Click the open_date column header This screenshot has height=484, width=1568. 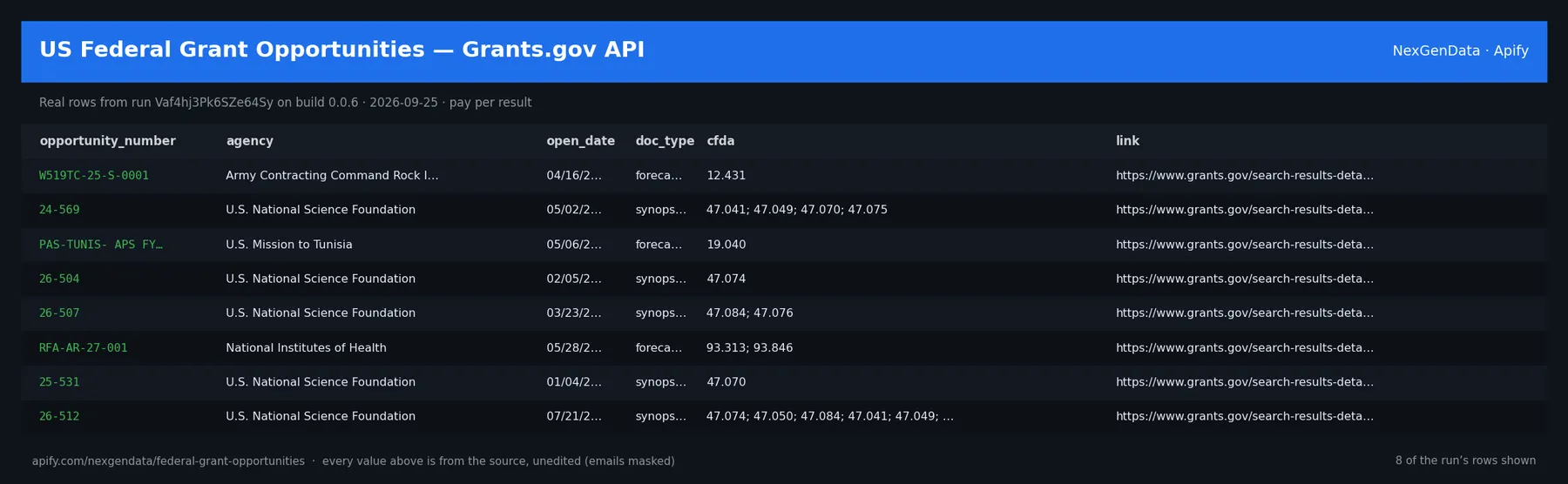pyautogui.click(x=580, y=141)
